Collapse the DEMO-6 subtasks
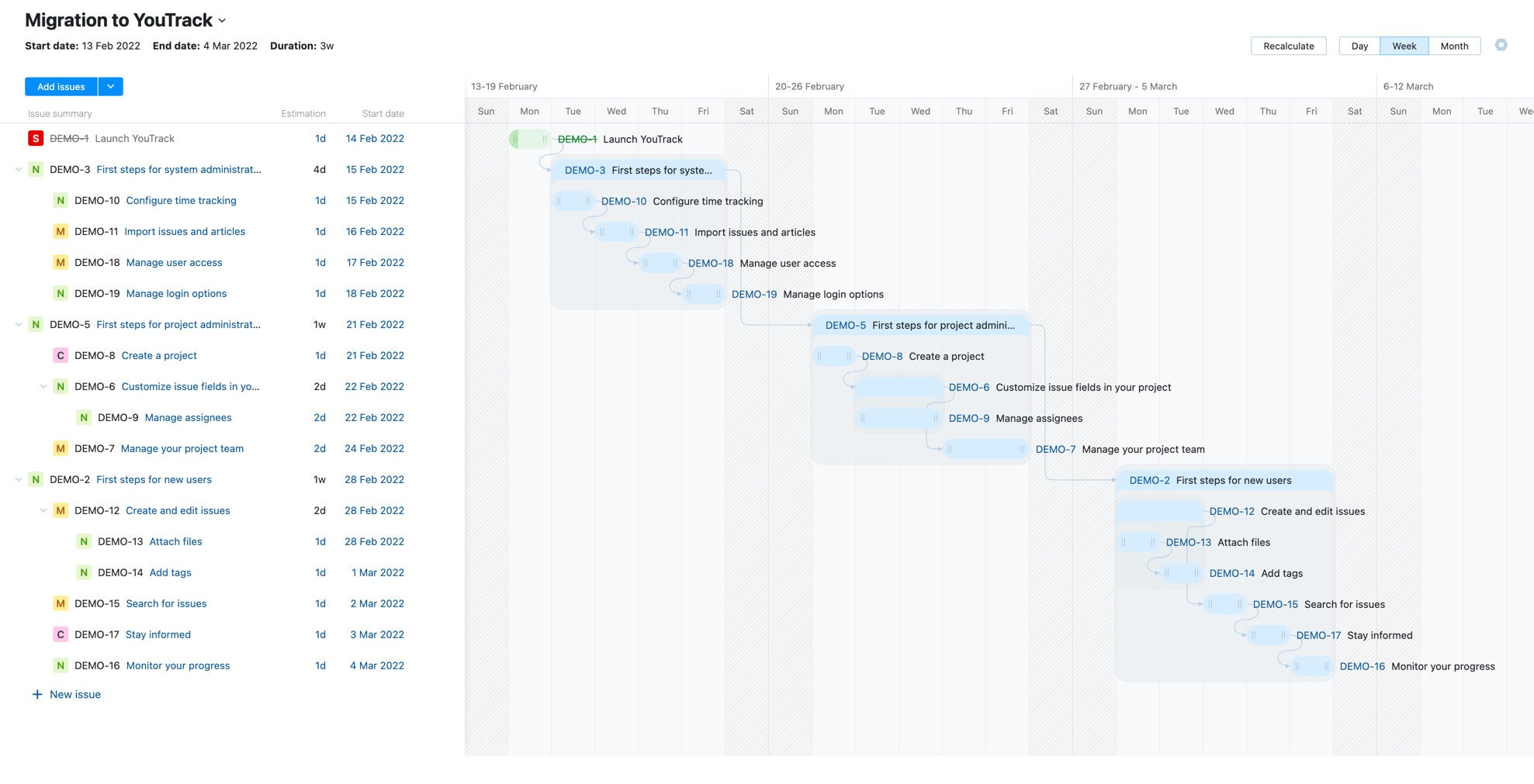The height and width of the screenshot is (784, 1534). click(43, 387)
